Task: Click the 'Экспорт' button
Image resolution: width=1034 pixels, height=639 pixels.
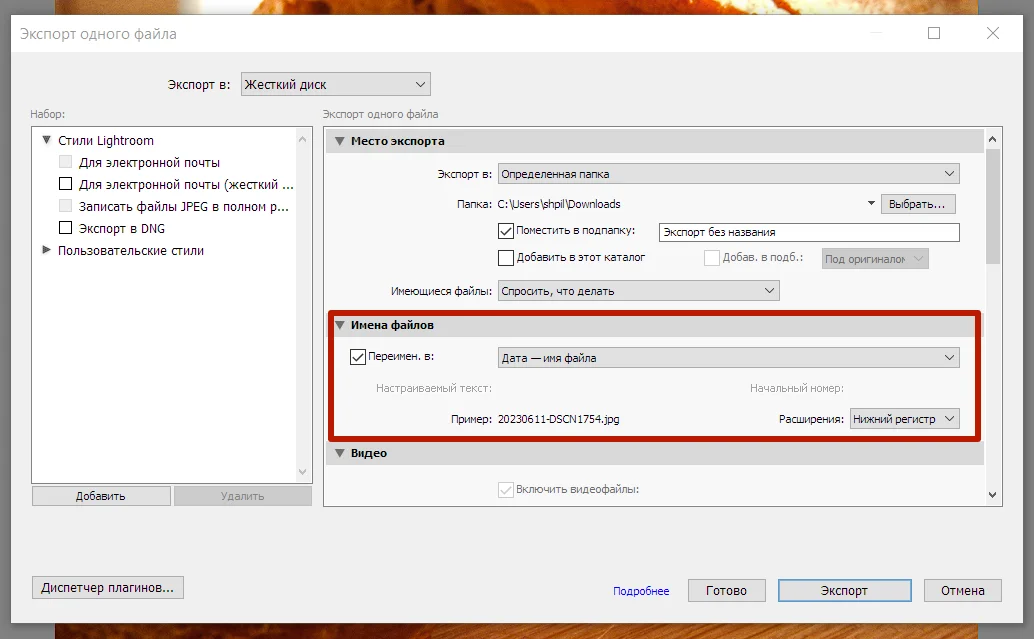Action: (844, 591)
